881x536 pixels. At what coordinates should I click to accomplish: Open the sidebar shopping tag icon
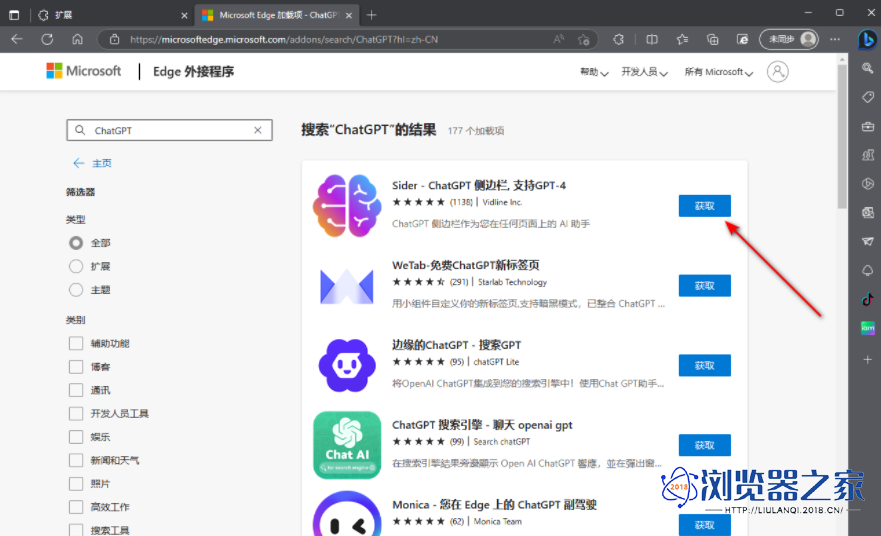point(868,97)
